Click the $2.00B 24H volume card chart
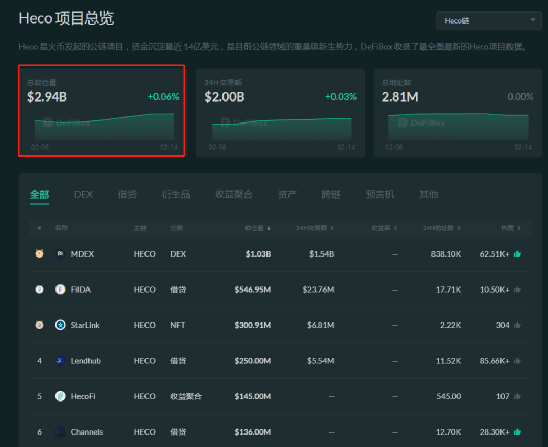This screenshot has width=548, height=447. [282, 129]
